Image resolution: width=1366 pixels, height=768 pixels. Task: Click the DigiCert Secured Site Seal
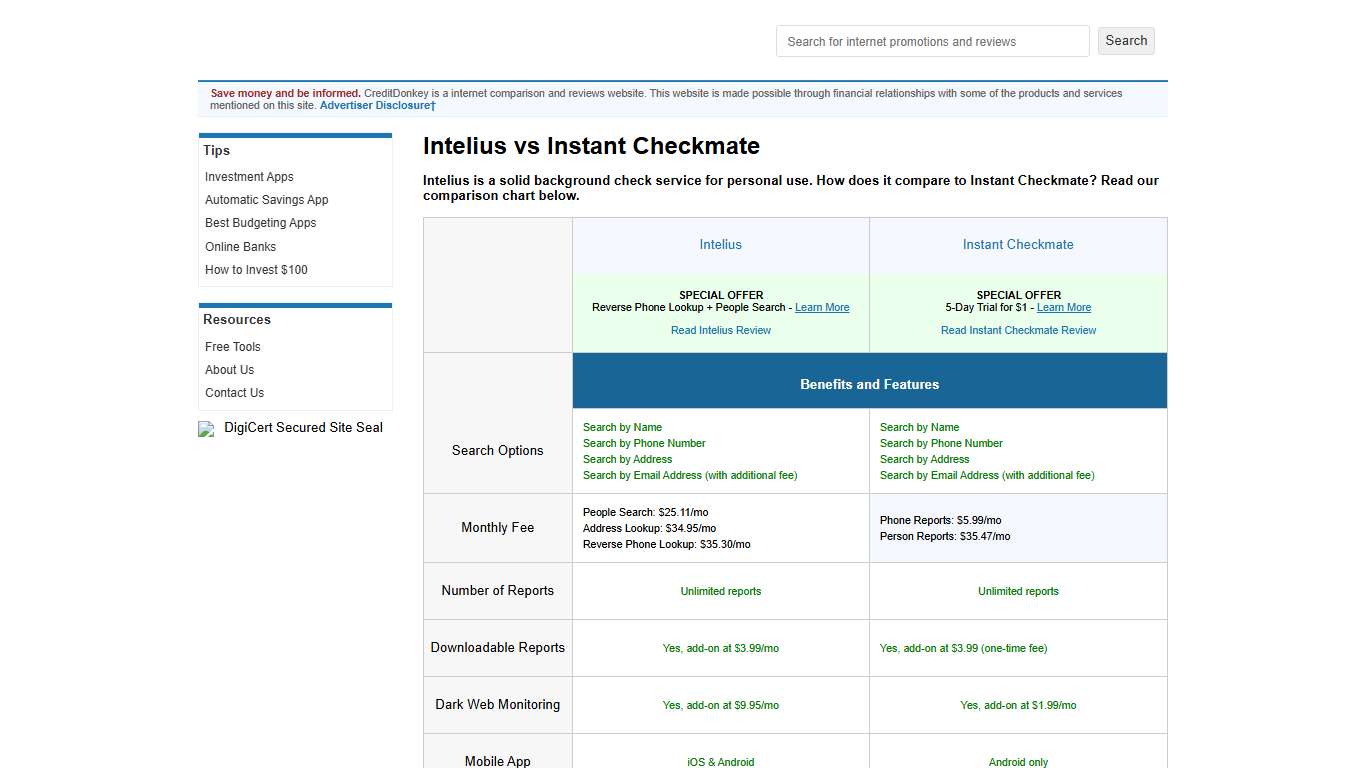pyautogui.click(x=301, y=427)
